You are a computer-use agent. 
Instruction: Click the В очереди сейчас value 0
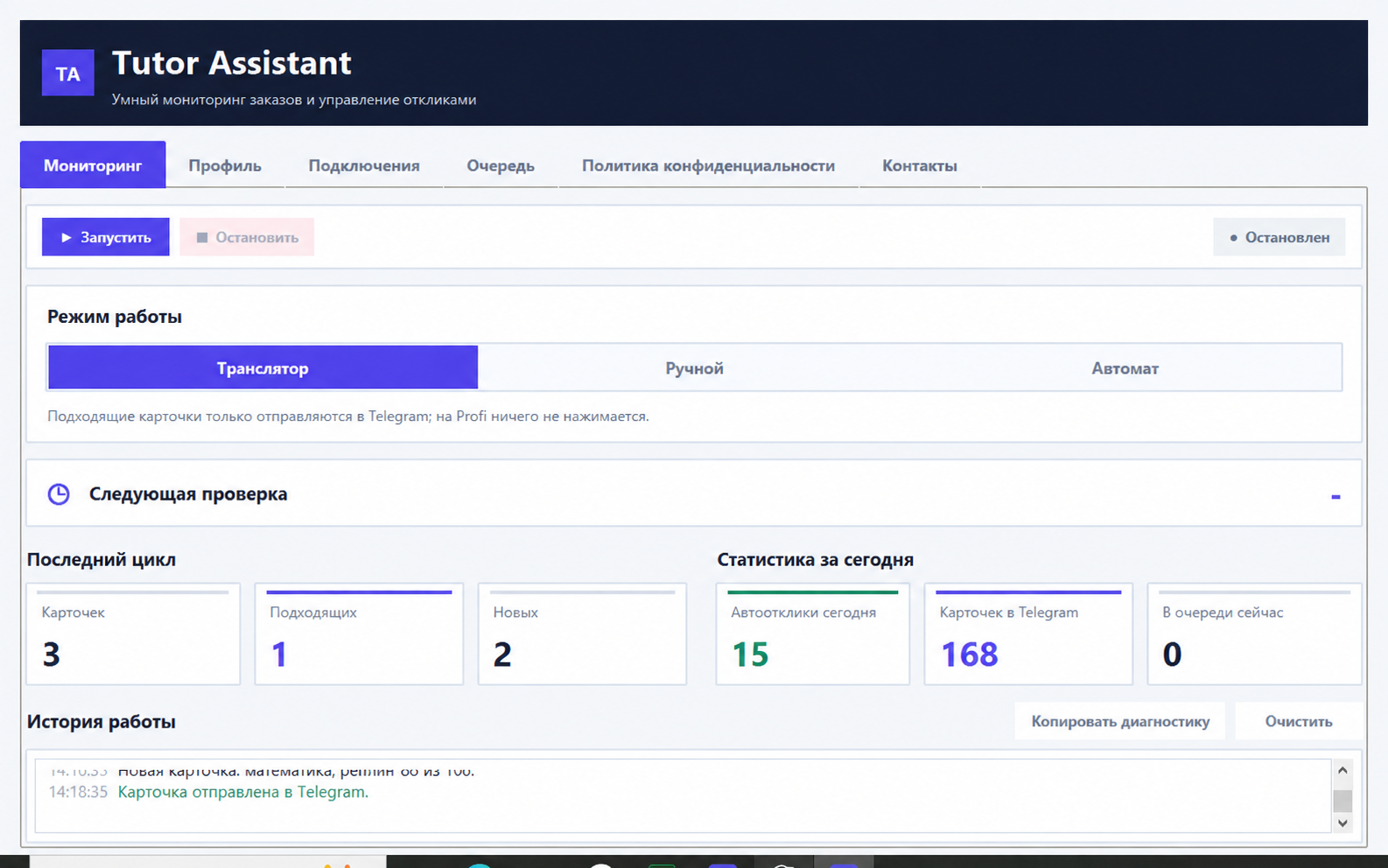1172,654
